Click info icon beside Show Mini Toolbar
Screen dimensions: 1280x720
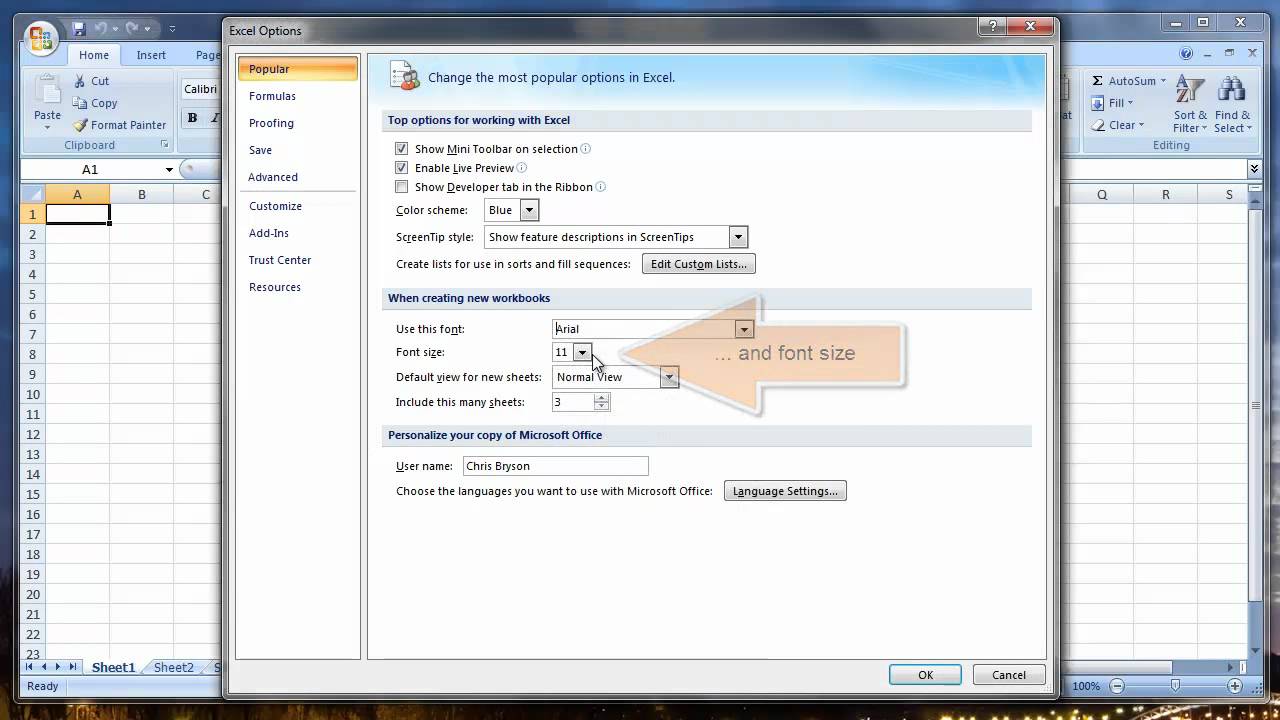[586, 149]
